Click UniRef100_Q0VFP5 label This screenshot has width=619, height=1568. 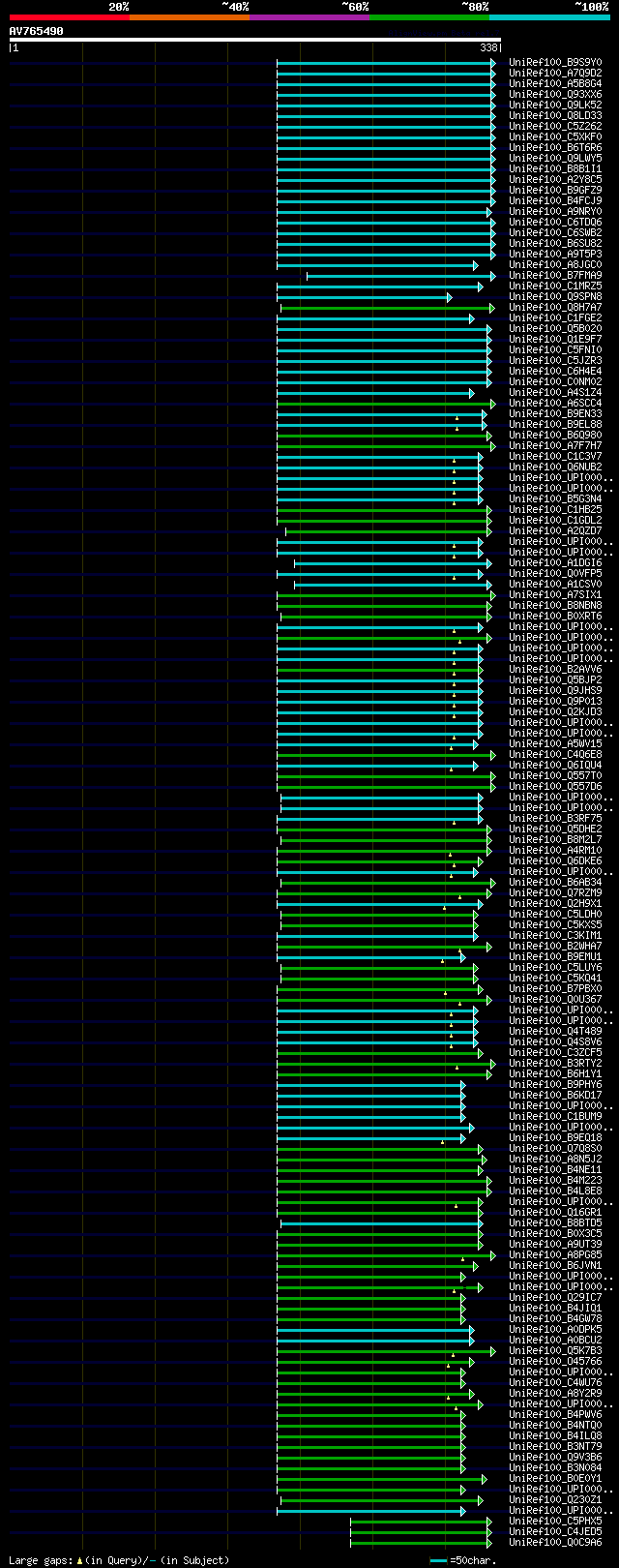(555, 574)
